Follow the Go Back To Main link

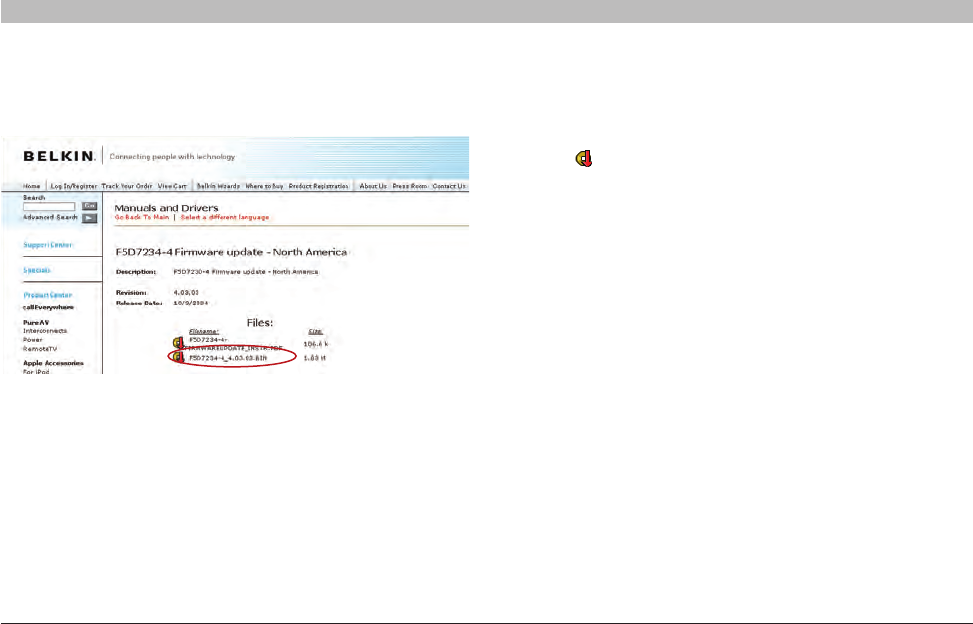(x=142, y=218)
